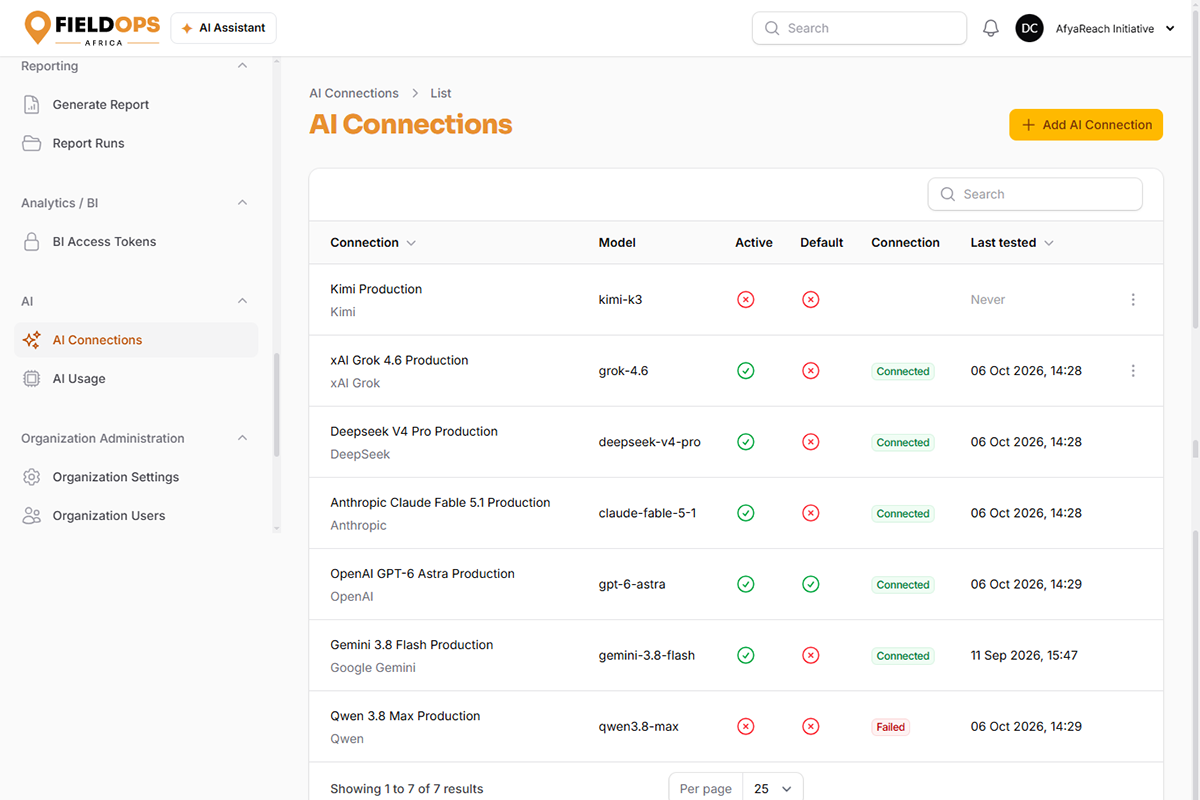Viewport: 1200px width, 800px height.
Task: Click the Default status icon for Gemini 3.8 Flash
Action: pyautogui.click(x=811, y=655)
